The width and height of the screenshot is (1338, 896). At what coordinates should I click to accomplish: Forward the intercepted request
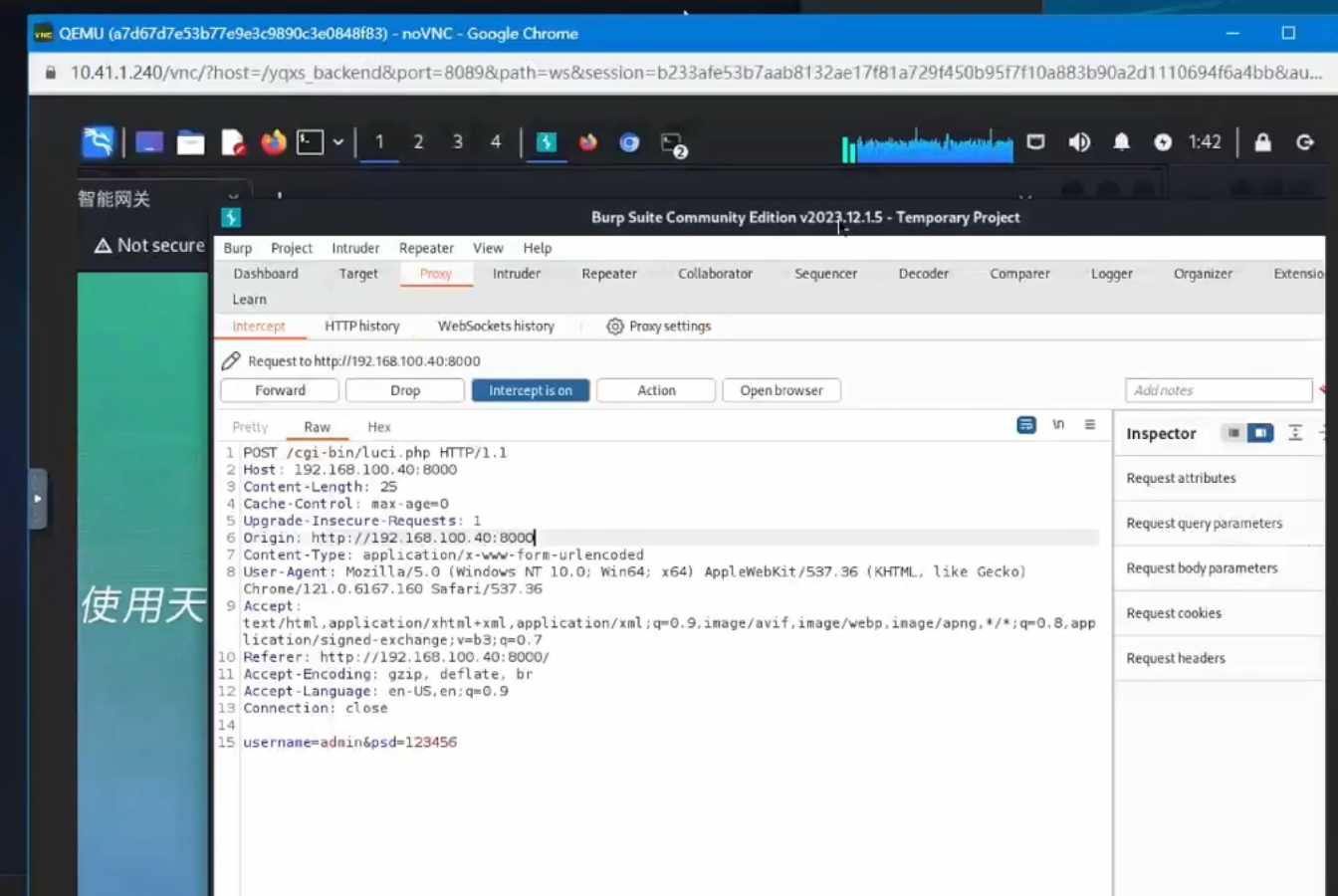pyautogui.click(x=280, y=390)
